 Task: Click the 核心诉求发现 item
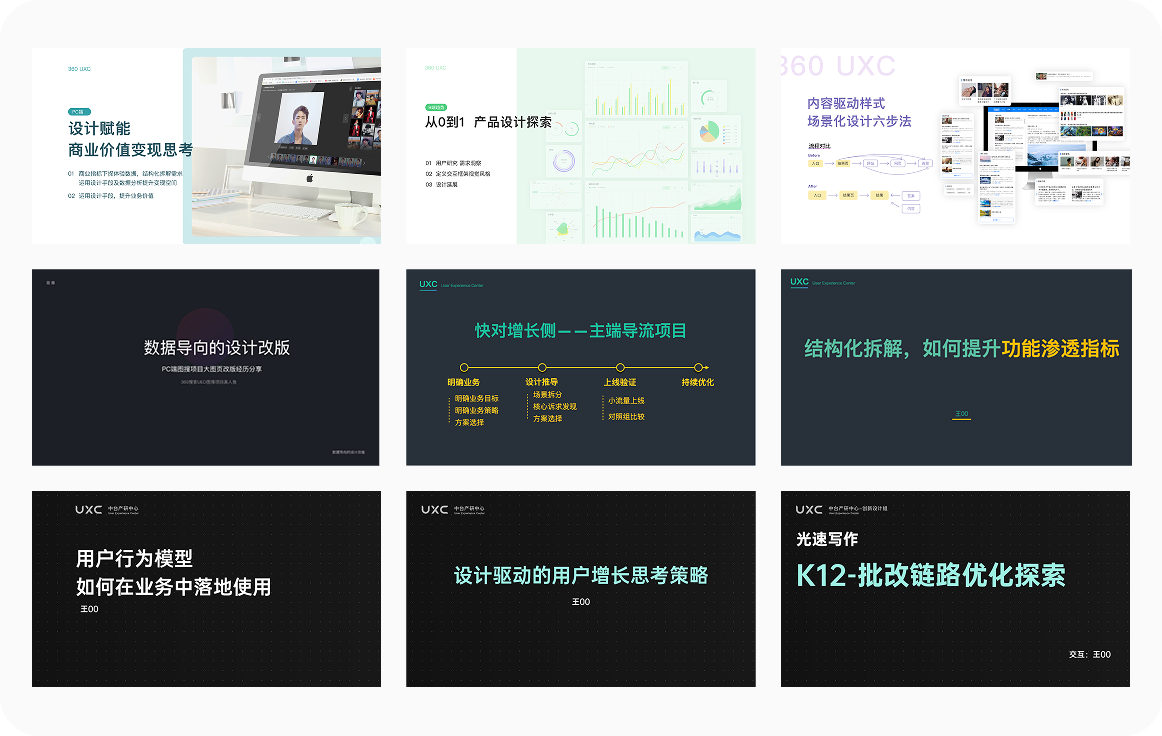[554, 406]
